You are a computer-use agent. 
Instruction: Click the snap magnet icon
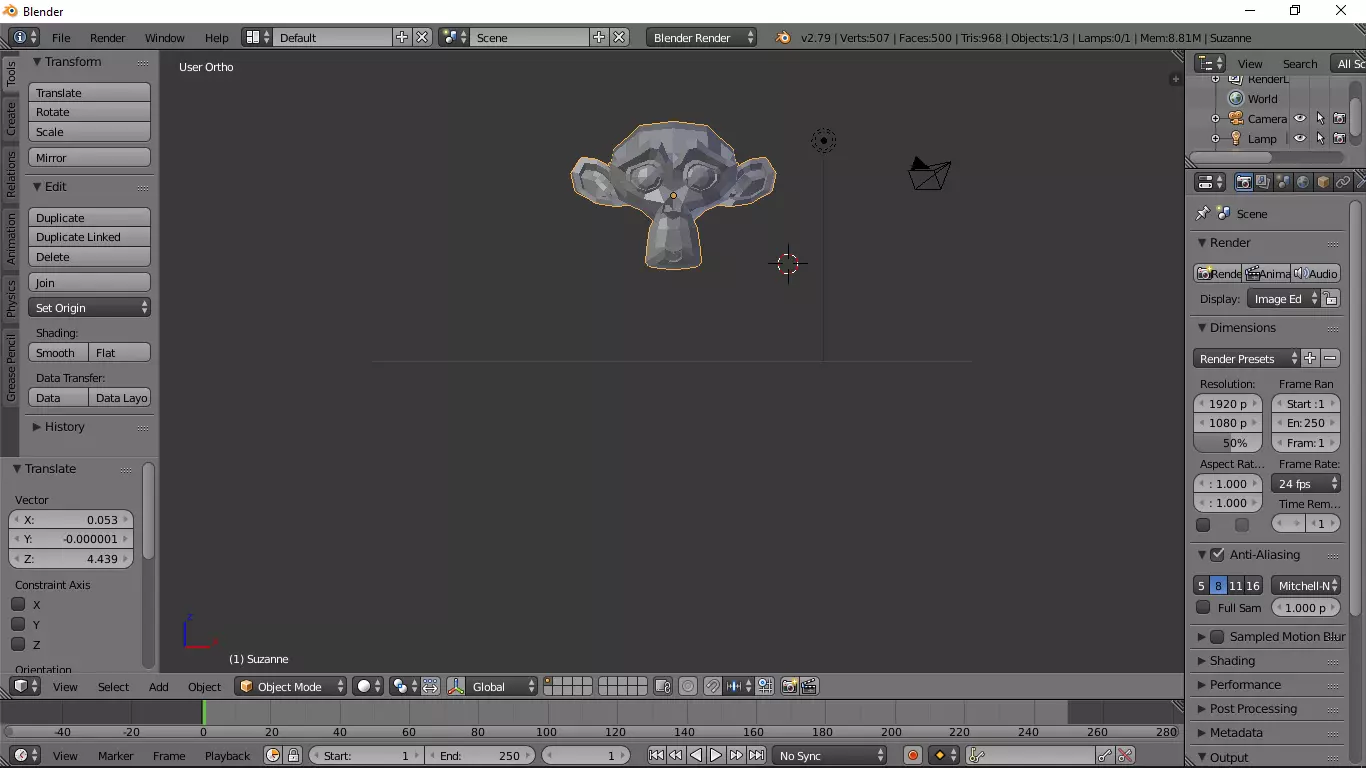click(x=712, y=686)
